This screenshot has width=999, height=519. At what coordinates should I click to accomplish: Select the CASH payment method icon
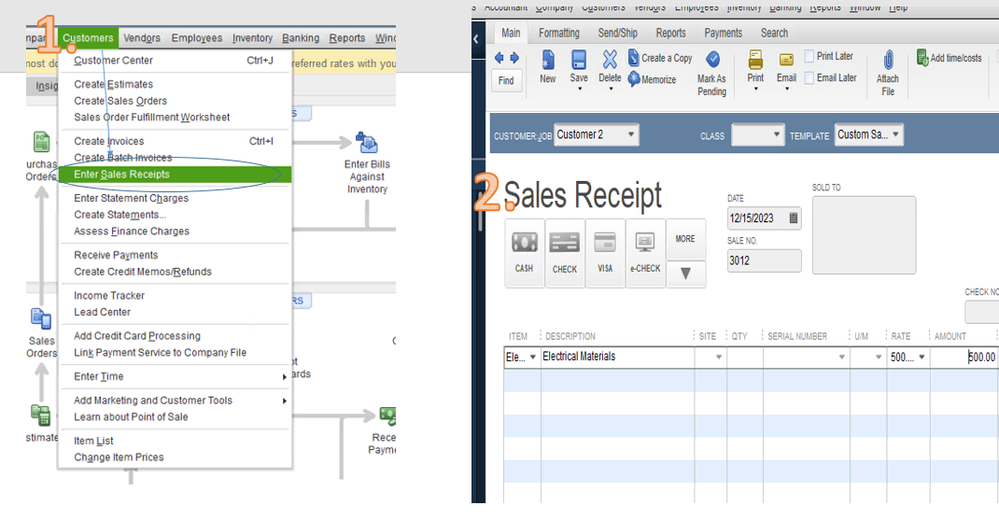click(x=524, y=243)
